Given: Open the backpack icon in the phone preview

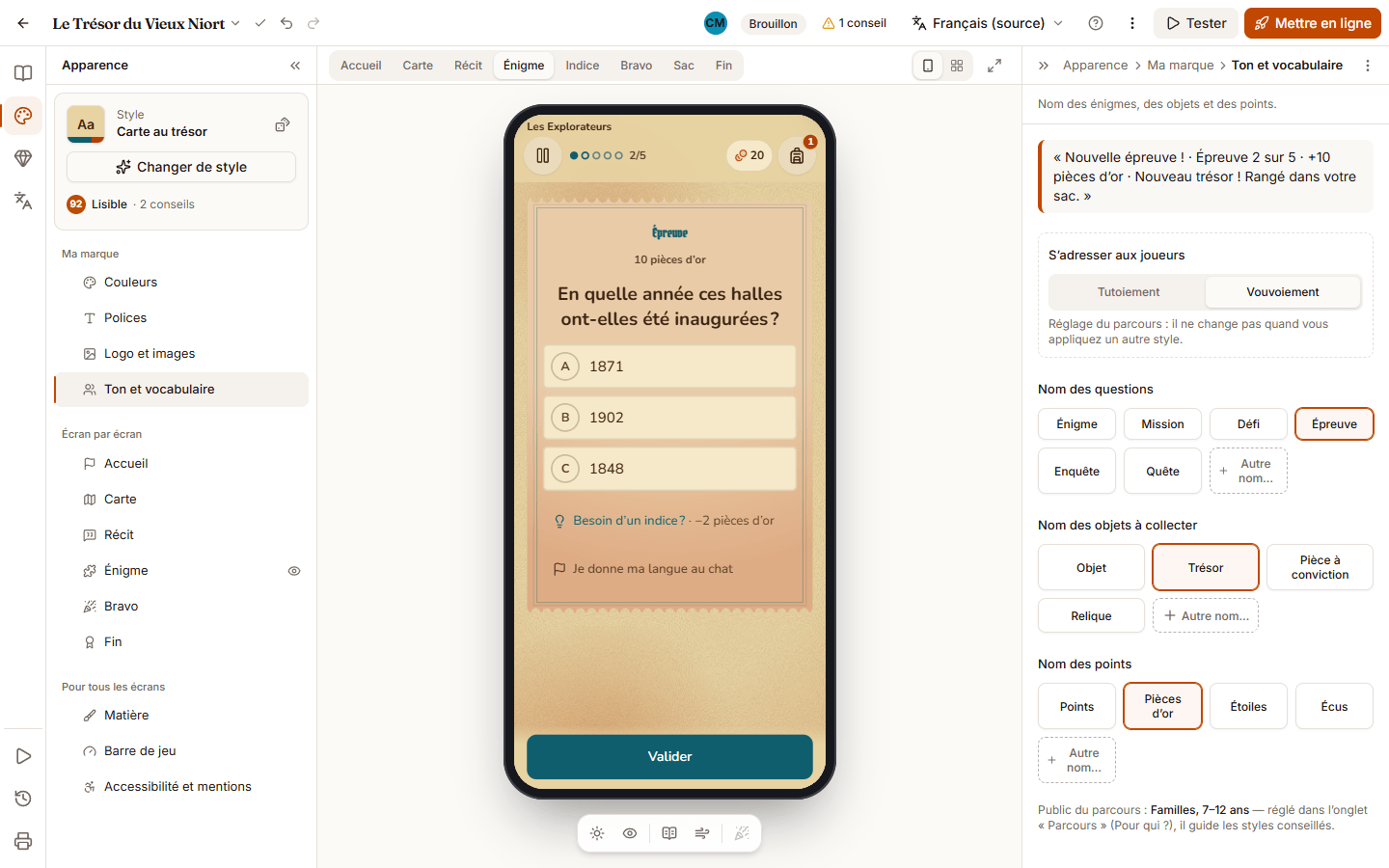Looking at the screenshot, I should (x=797, y=155).
